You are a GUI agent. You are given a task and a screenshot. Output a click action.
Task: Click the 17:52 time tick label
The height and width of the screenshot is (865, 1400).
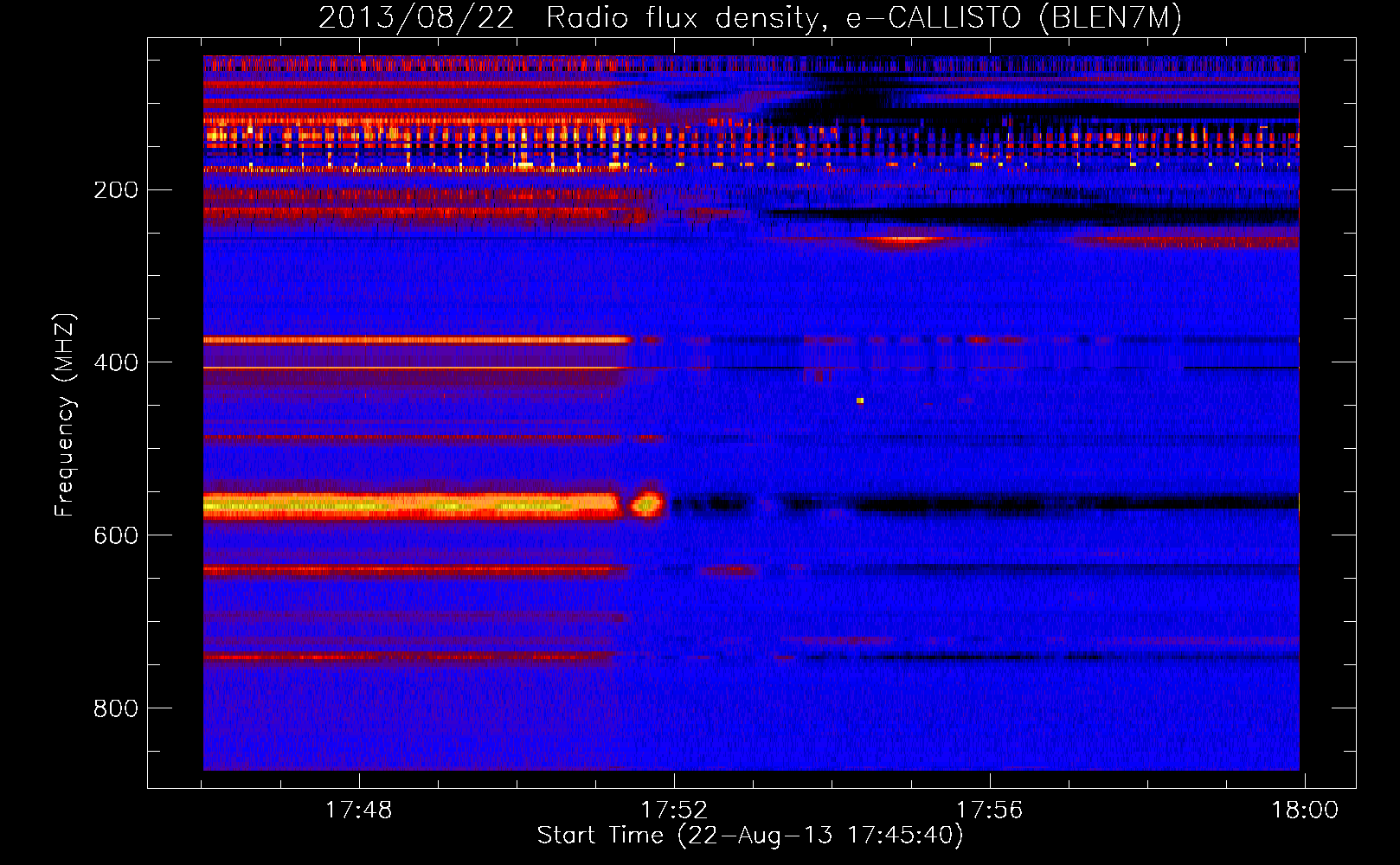click(674, 810)
